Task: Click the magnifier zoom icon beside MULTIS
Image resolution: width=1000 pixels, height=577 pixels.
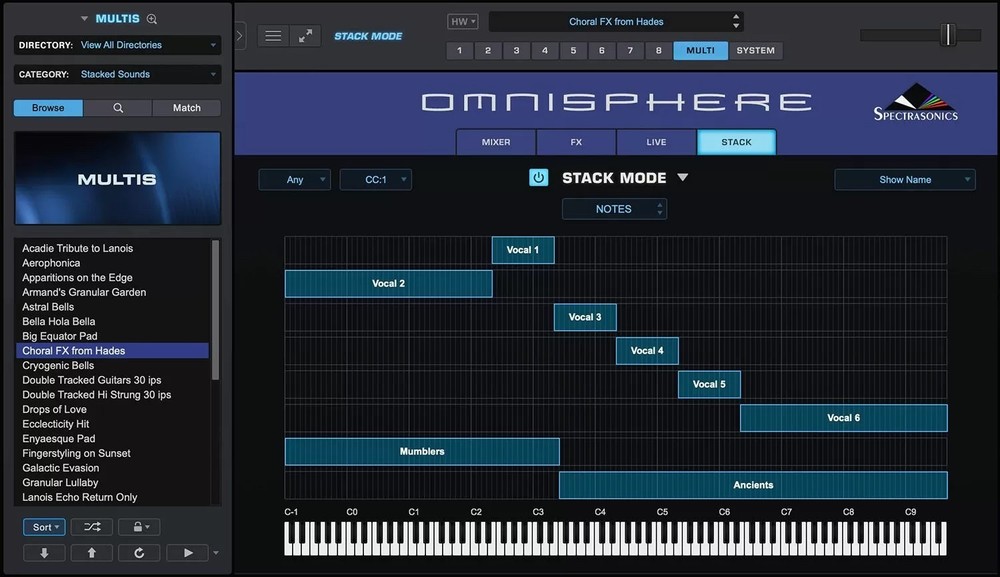Action: 152,19
